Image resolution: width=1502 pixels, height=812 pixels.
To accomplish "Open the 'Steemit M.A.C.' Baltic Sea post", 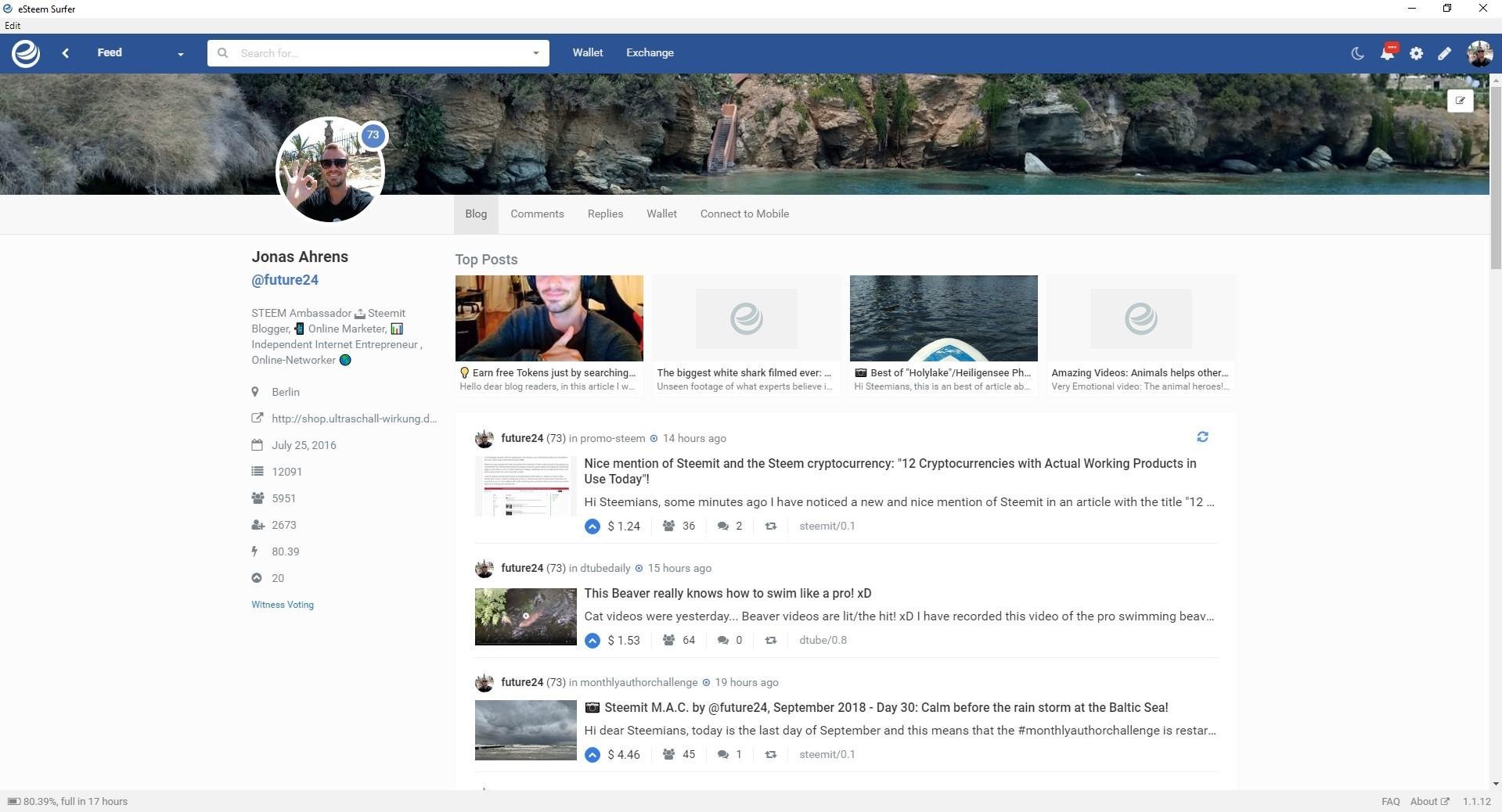I will tap(877, 707).
